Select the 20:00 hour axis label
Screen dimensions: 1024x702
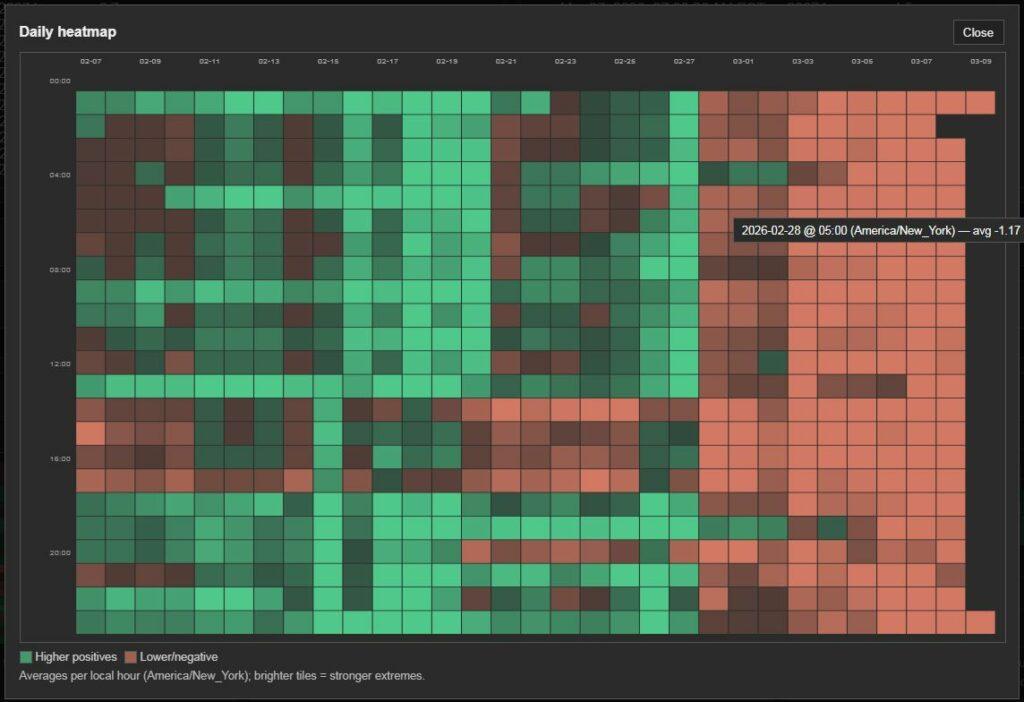60,552
